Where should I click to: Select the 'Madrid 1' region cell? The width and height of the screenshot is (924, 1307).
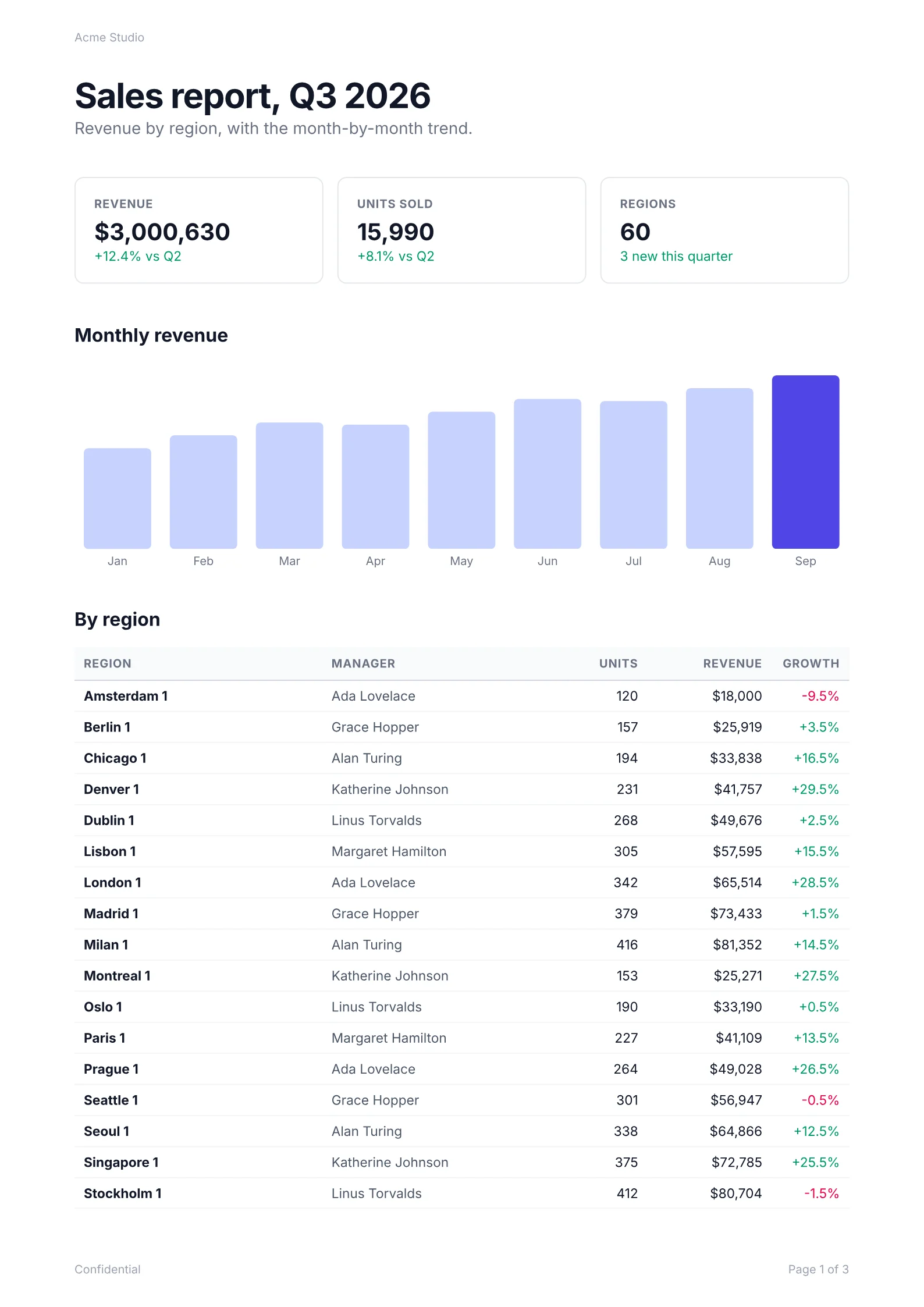click(x=111, y=914)
